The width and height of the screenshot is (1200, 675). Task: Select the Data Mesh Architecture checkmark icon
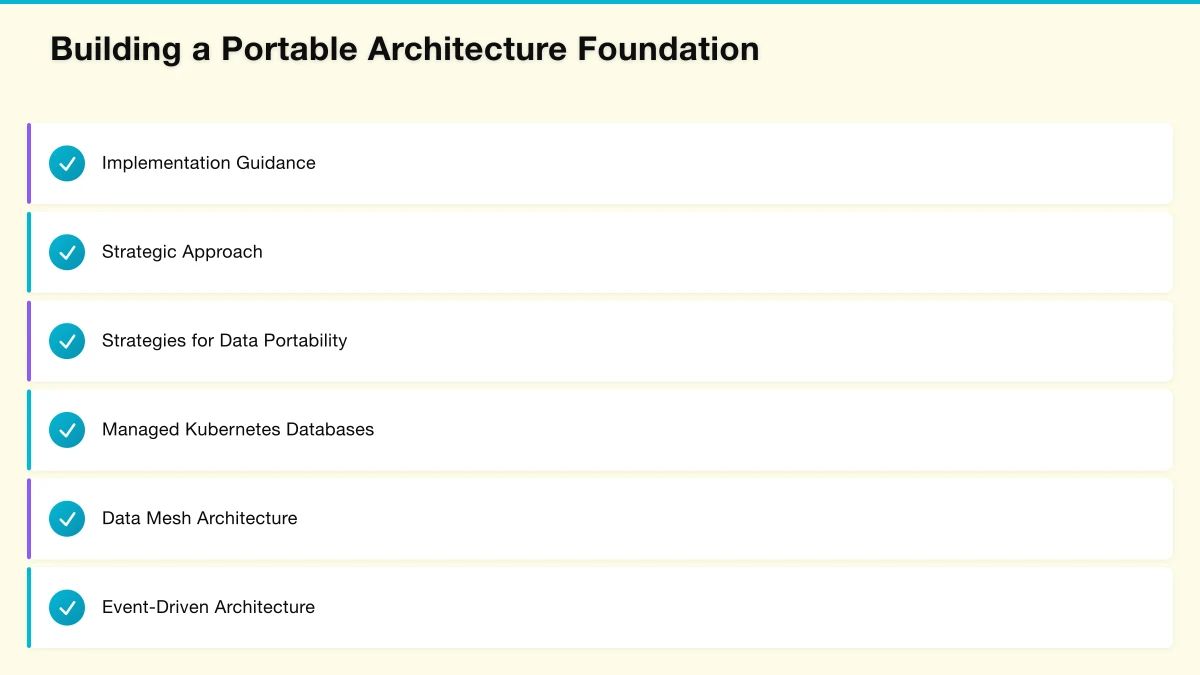67,519
